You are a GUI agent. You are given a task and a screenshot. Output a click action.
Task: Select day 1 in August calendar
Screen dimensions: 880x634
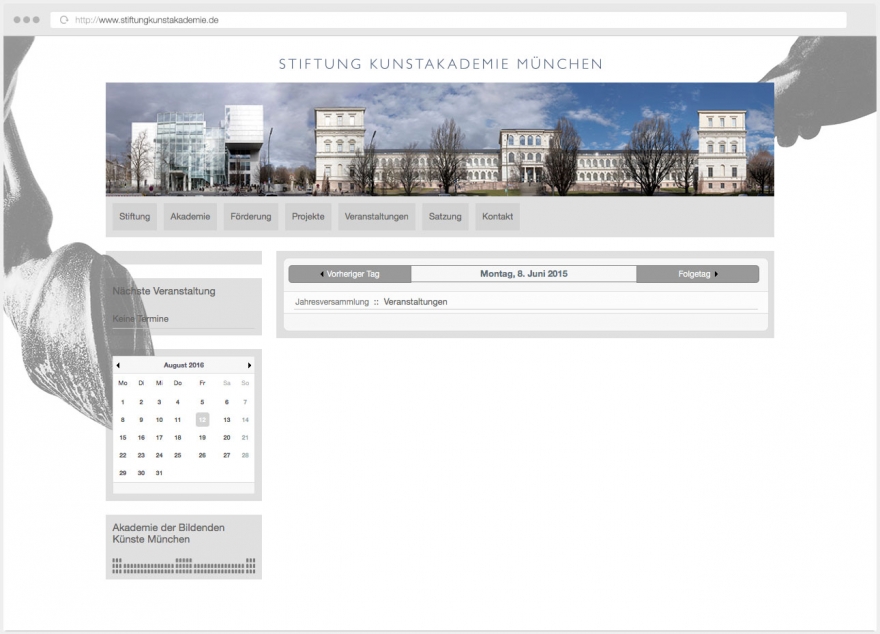click(123, 402)
